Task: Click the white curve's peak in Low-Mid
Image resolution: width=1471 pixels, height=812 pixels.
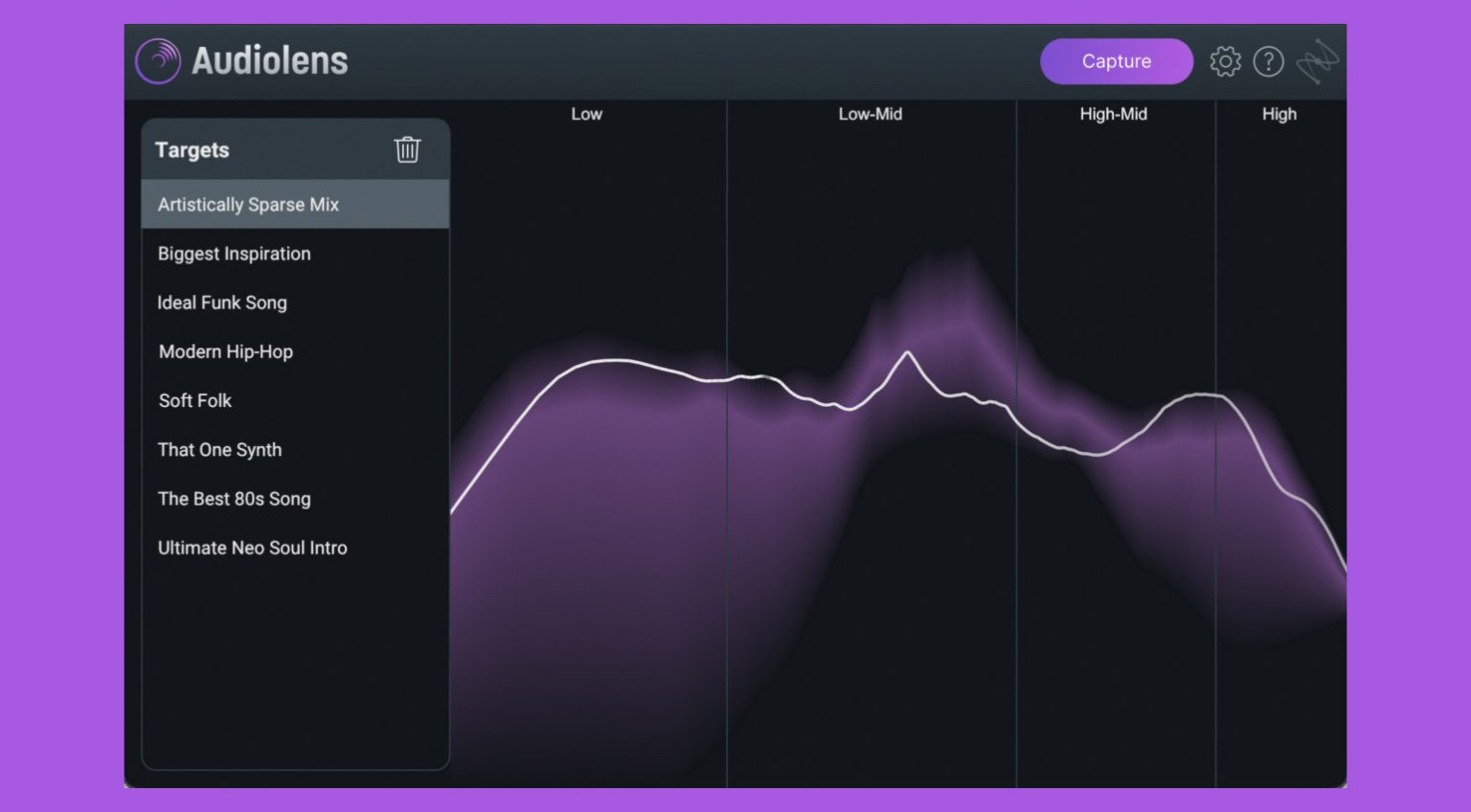Action: click(x=908, y=353)
